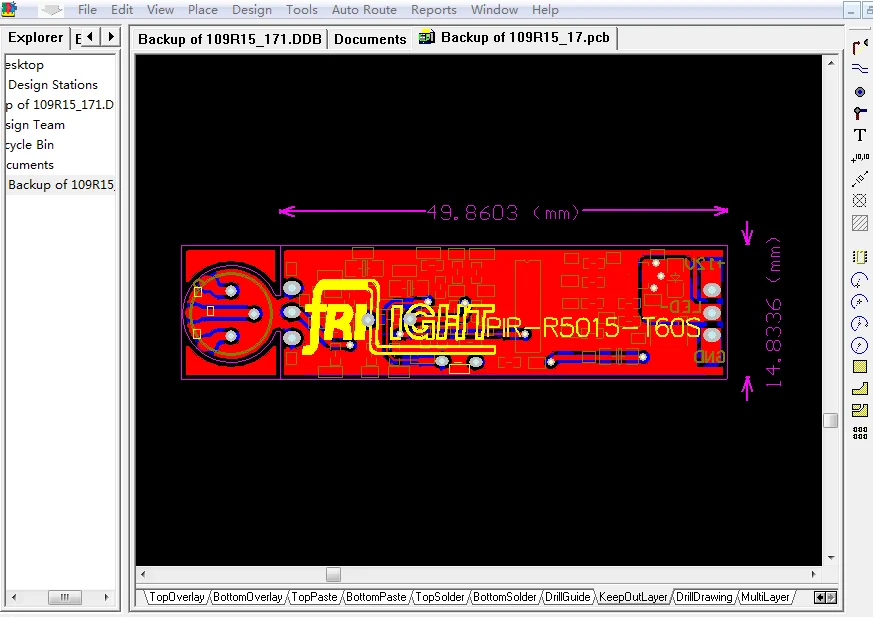Switch to the Explorer panel tab
Image resolution: width=873 pixels, height=617 pixels.
(x=36, y=37)
